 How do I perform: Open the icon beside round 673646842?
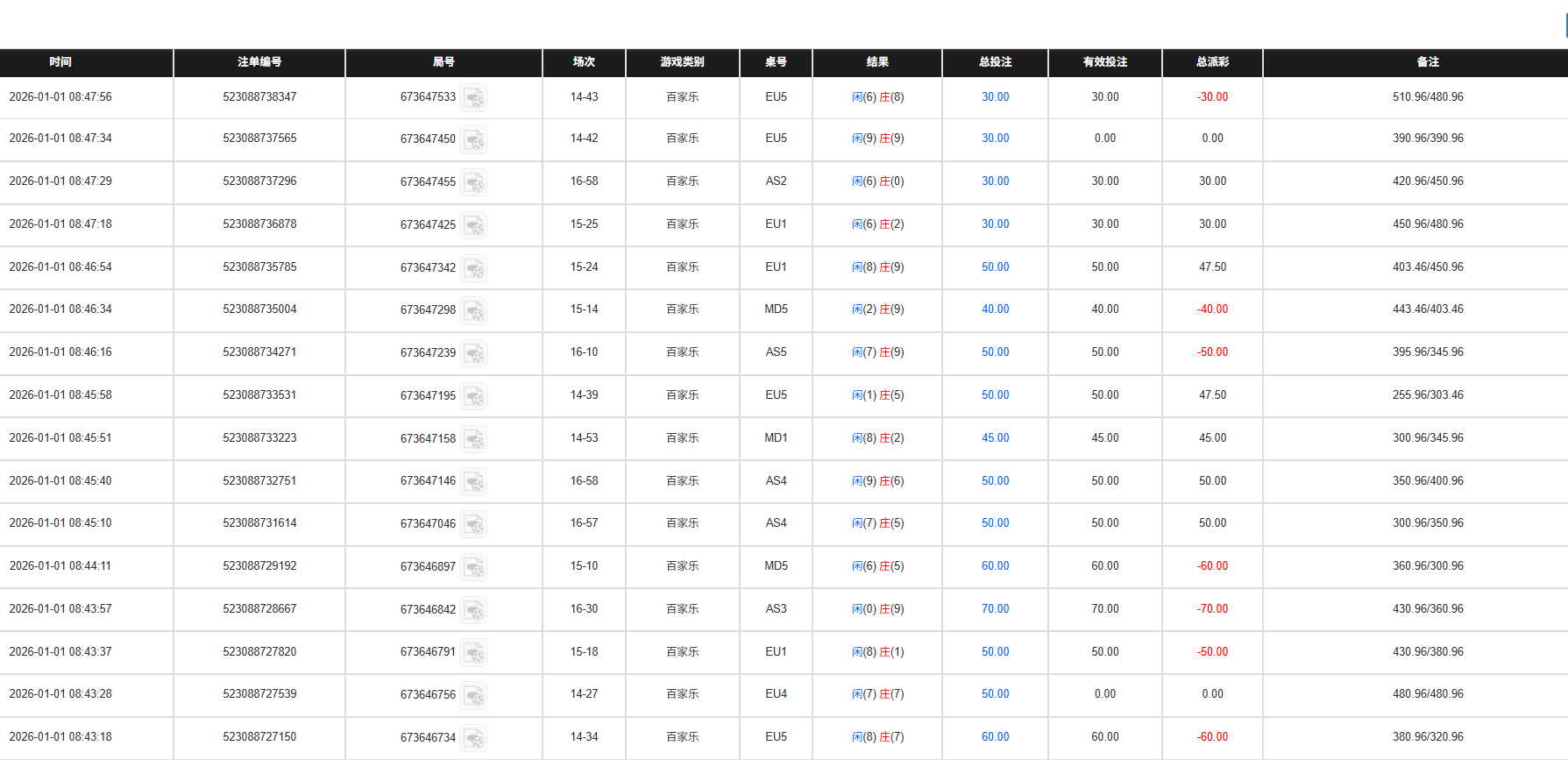click(474, 610)
